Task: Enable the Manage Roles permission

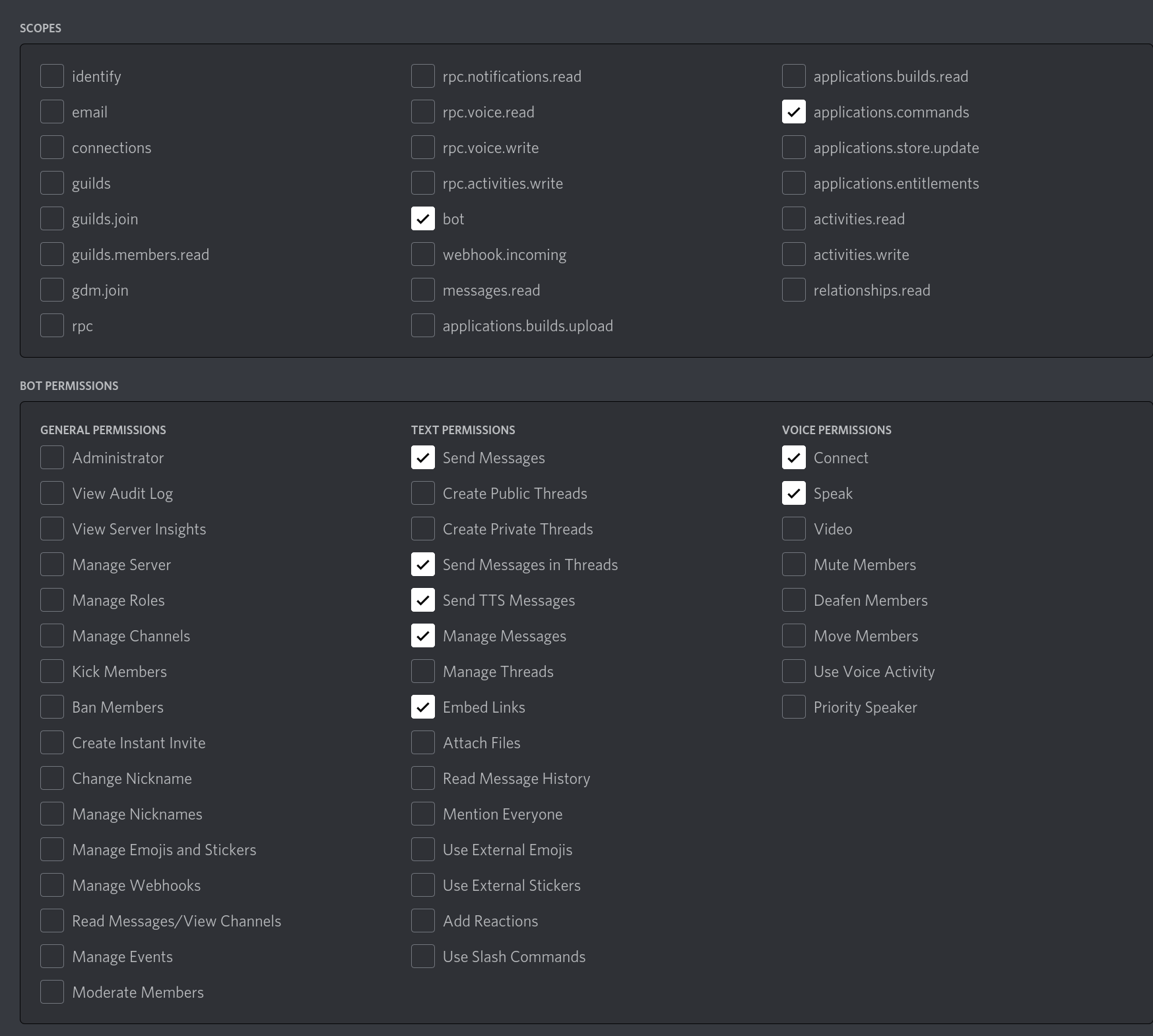Action: click(x=52, y=600)
